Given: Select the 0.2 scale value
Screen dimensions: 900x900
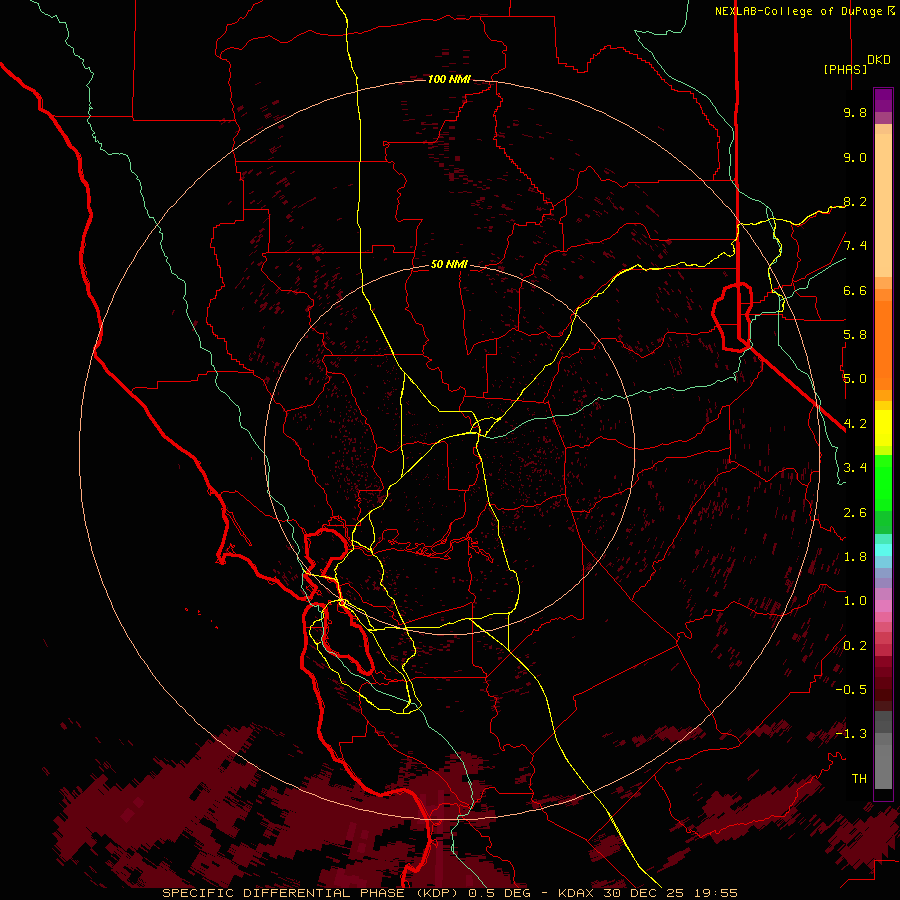Looking at the screenshot, I should (x=855, y=646).
